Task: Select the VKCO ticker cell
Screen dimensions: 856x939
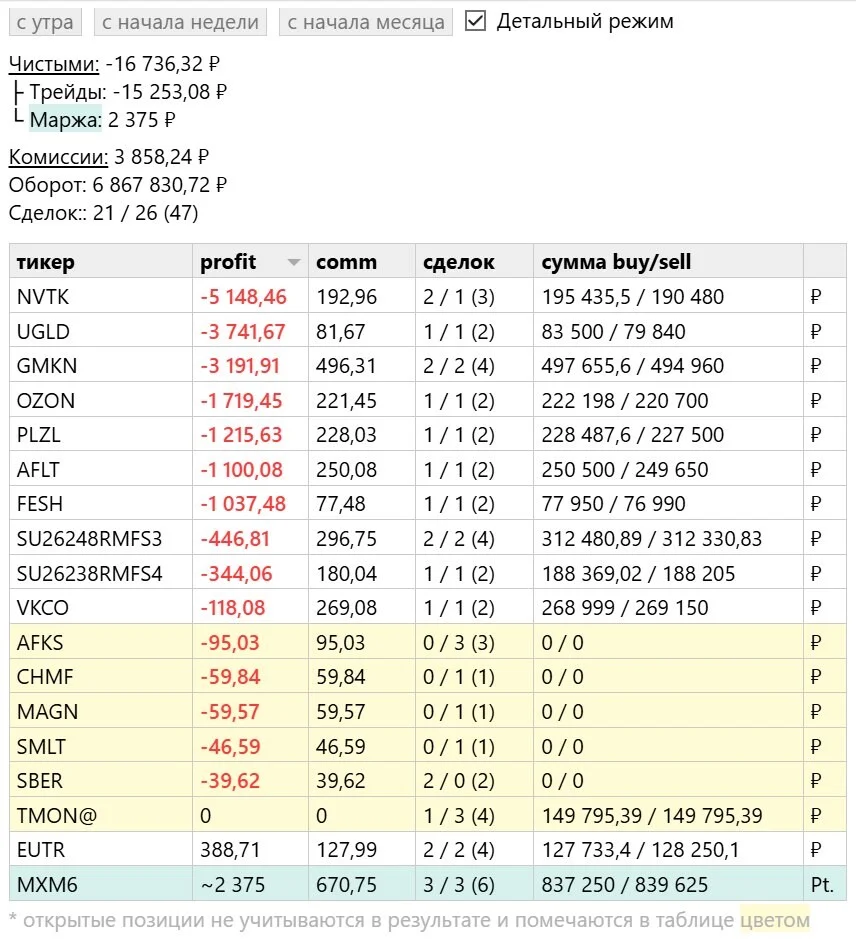Action: 101,607
